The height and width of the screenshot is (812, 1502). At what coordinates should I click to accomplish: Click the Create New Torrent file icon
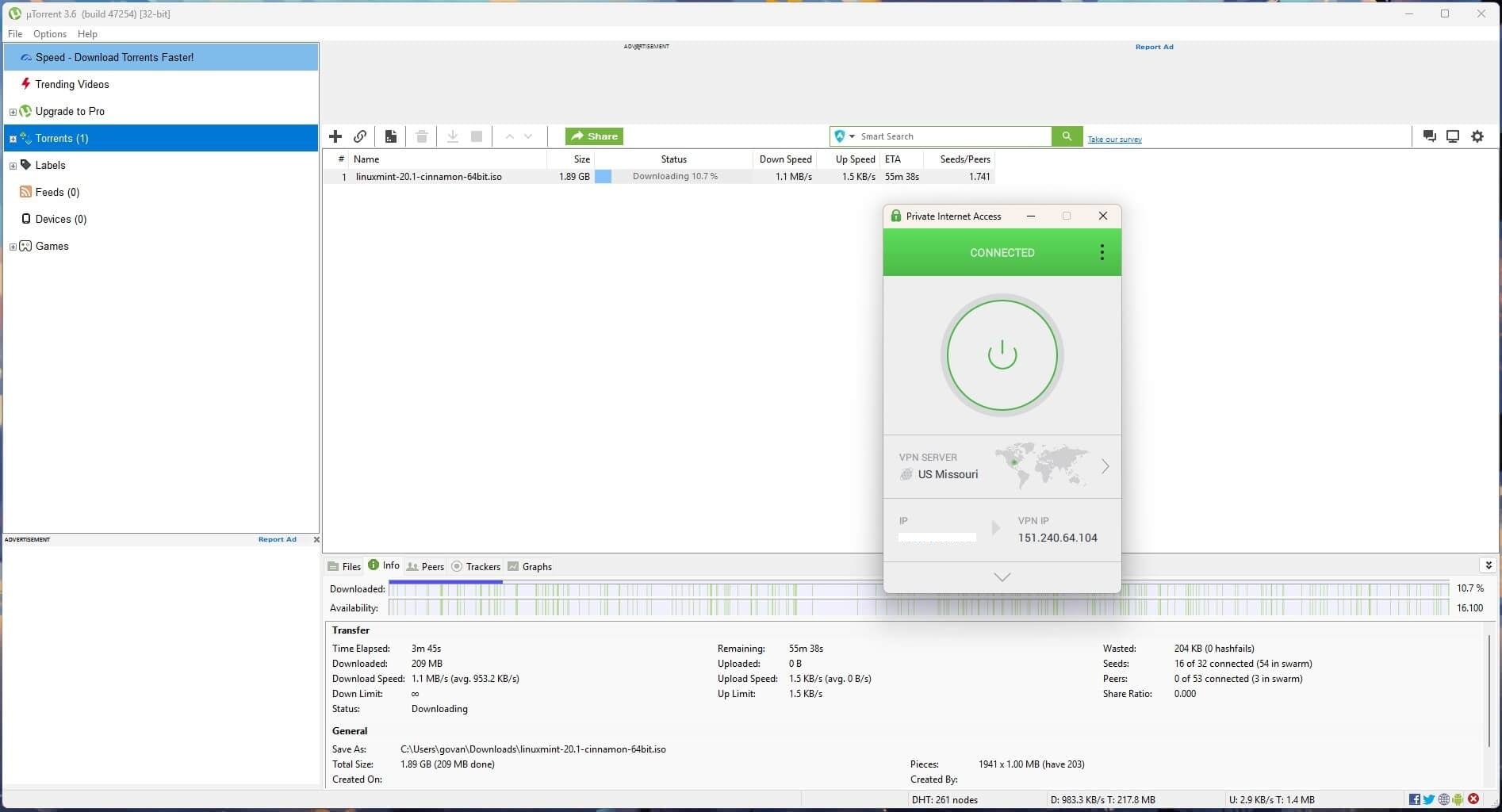(391, 136)
